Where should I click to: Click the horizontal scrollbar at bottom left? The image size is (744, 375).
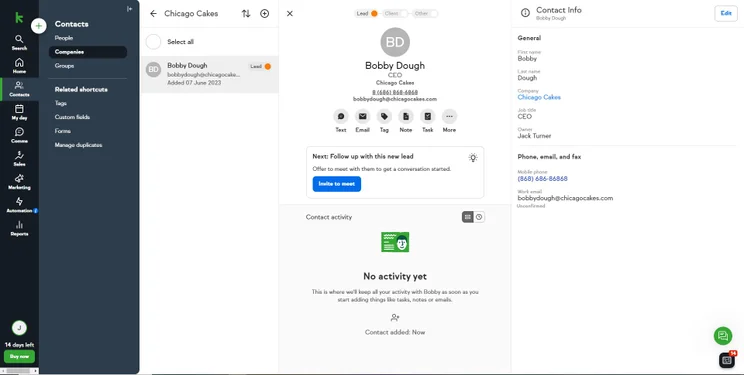(x=19, y=371)
